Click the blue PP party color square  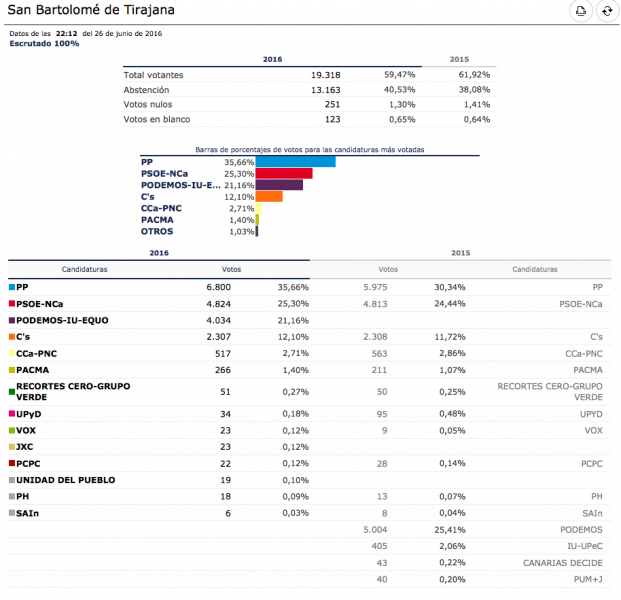[x=12, y=286]
